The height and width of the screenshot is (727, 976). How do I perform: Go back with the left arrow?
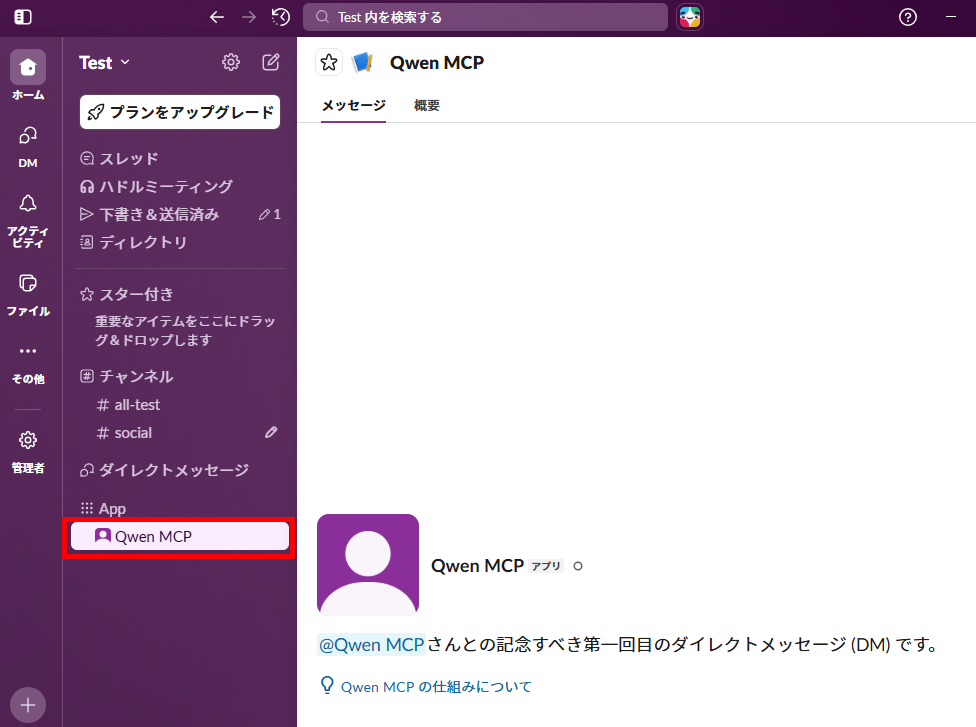coord(217,17)
